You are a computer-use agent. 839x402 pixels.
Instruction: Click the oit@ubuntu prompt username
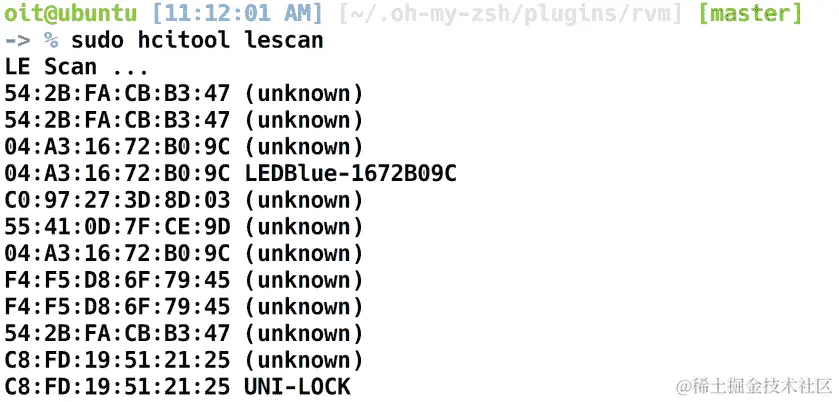click(x=71, y=13)
